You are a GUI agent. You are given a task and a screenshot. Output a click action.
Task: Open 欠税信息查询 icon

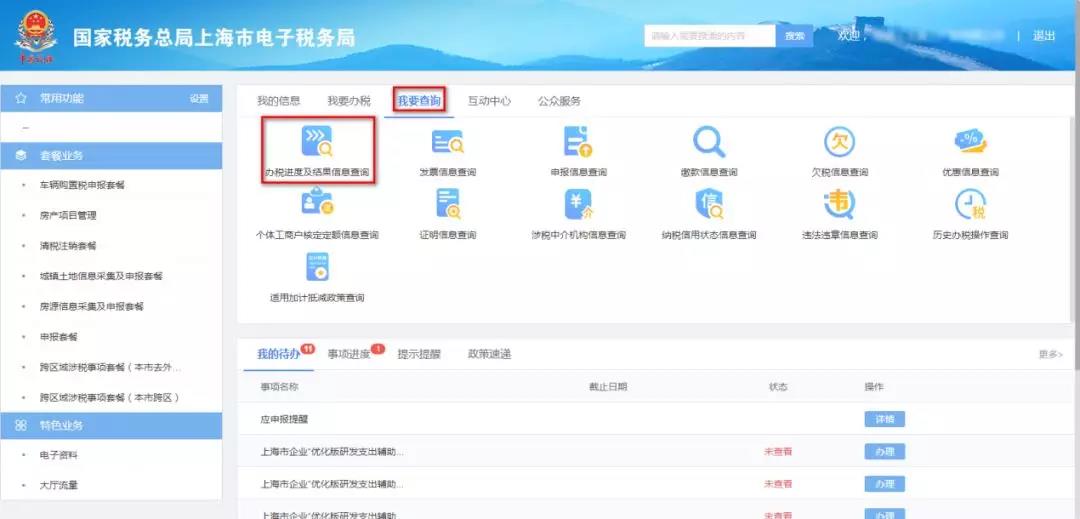839,143
